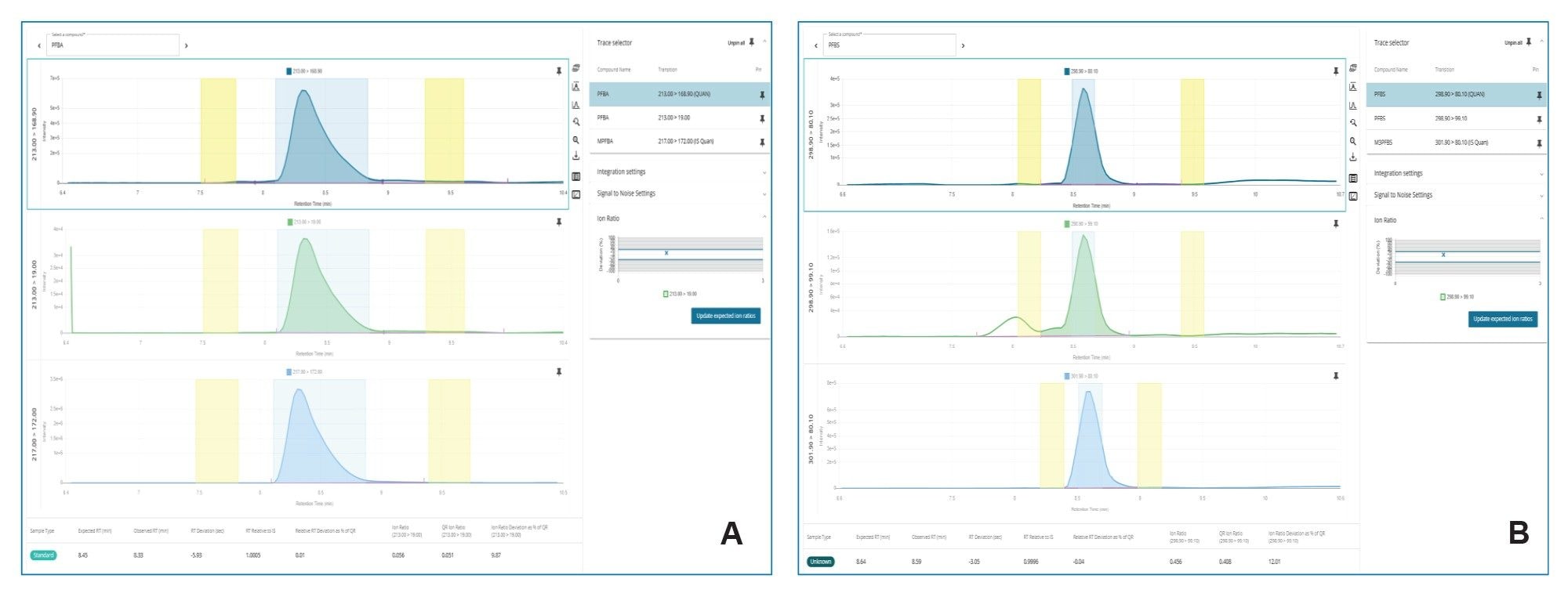The image size is (1568, 604).
Task: Click the stacked-traces overlay icon beside the PFBS chromatogram
Action: tap(1353, 69)
